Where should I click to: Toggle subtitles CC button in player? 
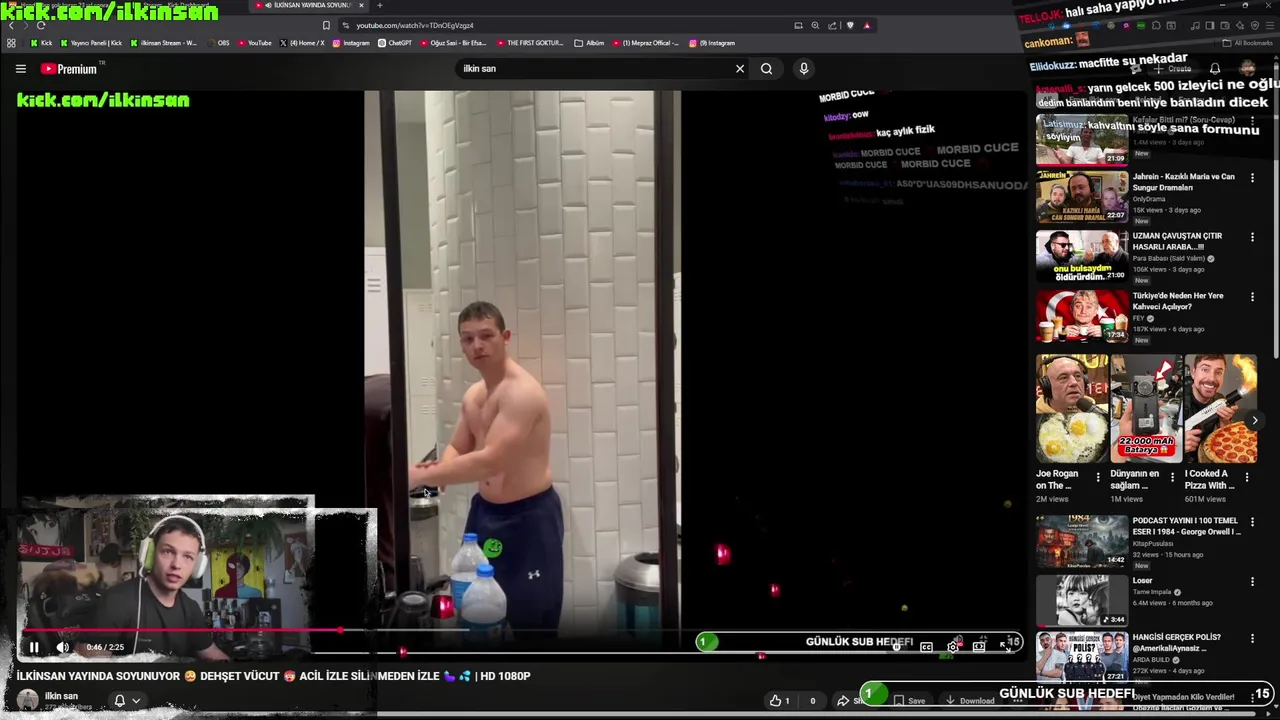(x=926, y=647)
